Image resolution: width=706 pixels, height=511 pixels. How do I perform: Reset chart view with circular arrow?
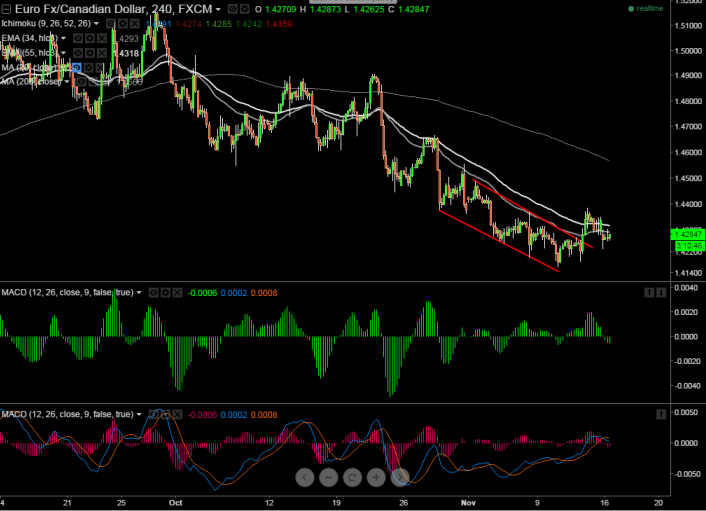(x=353, y=478)
